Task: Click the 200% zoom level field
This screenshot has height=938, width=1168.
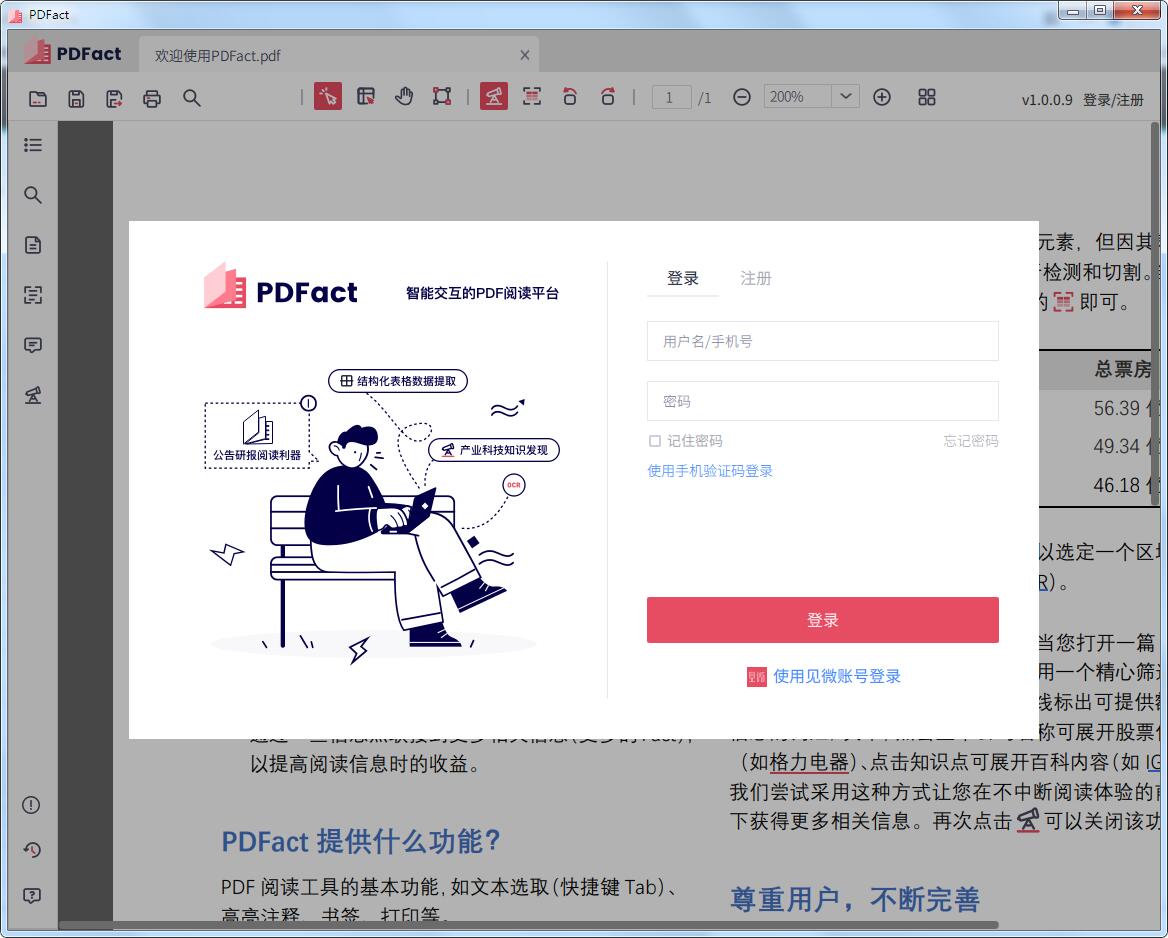Action: [797, 96]
